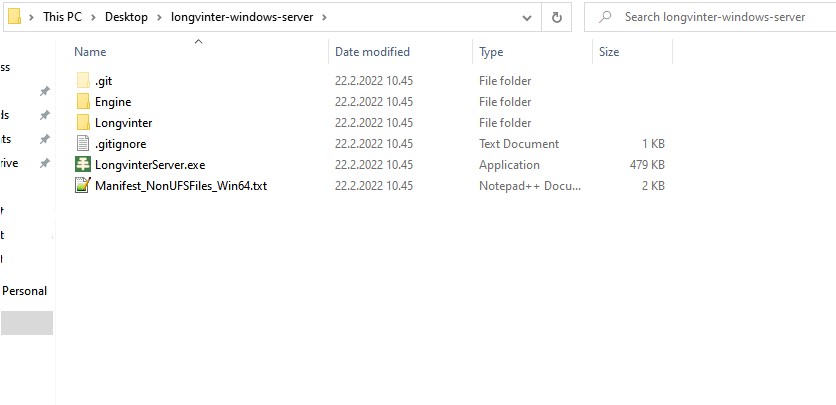The height and width of the screenshot is (405, 836).
Task: Click the search magnifier icon
Action: 604,17
